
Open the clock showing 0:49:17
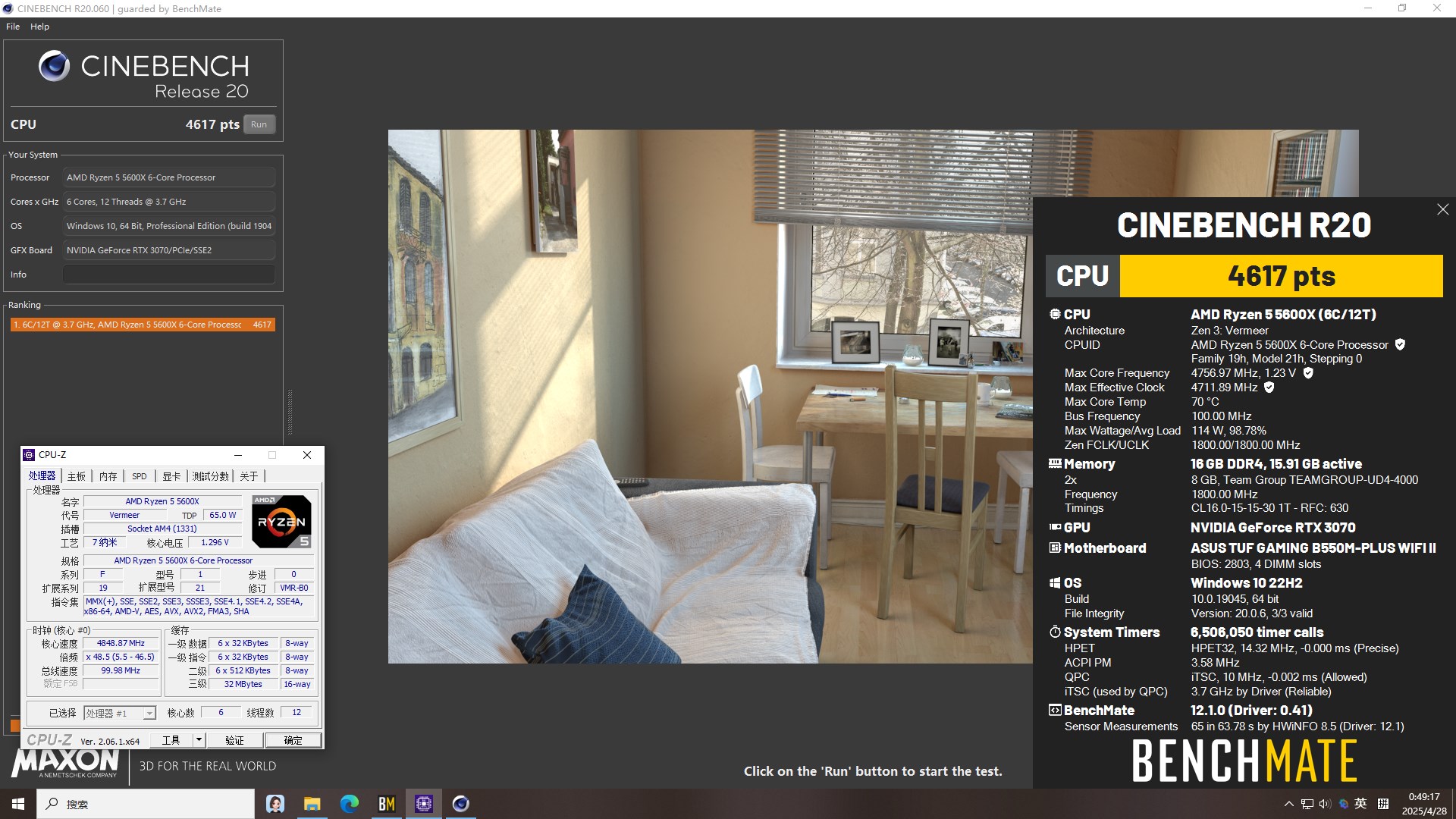(1423, 804)
